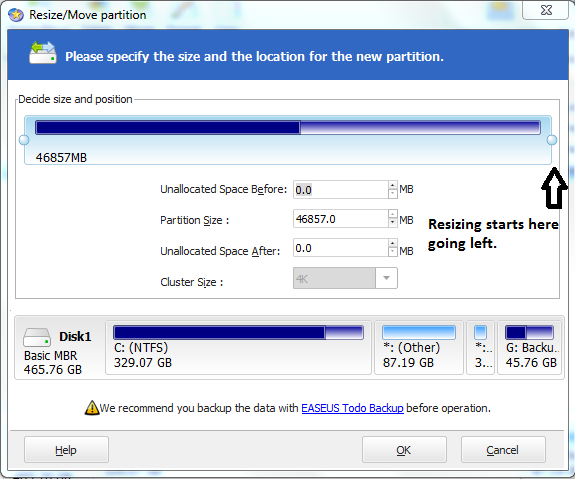Screen dimensions: 575x479
Task: Click the OK button
Action: [404, 450]
